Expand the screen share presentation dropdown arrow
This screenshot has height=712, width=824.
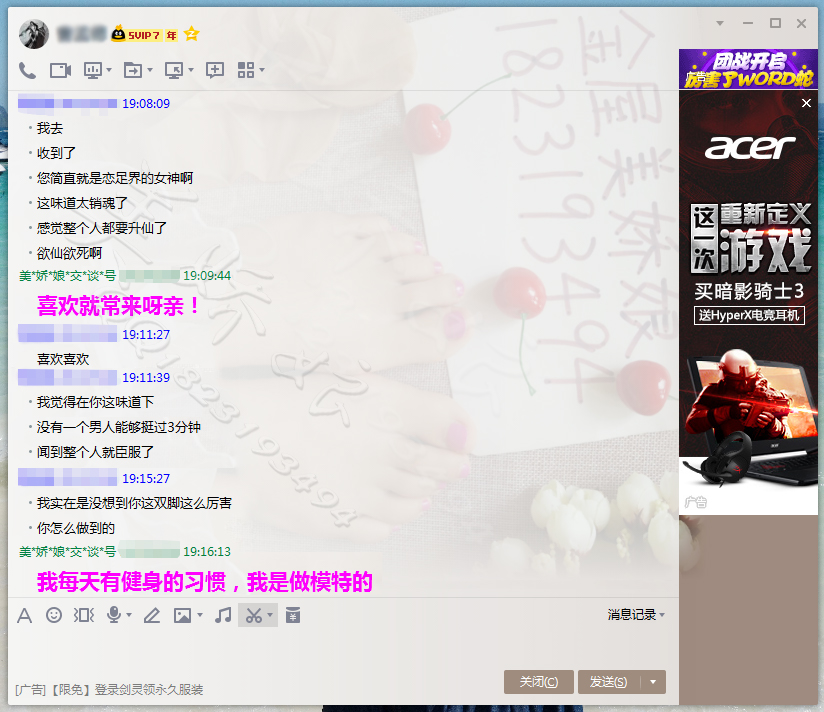pos(109,71)
